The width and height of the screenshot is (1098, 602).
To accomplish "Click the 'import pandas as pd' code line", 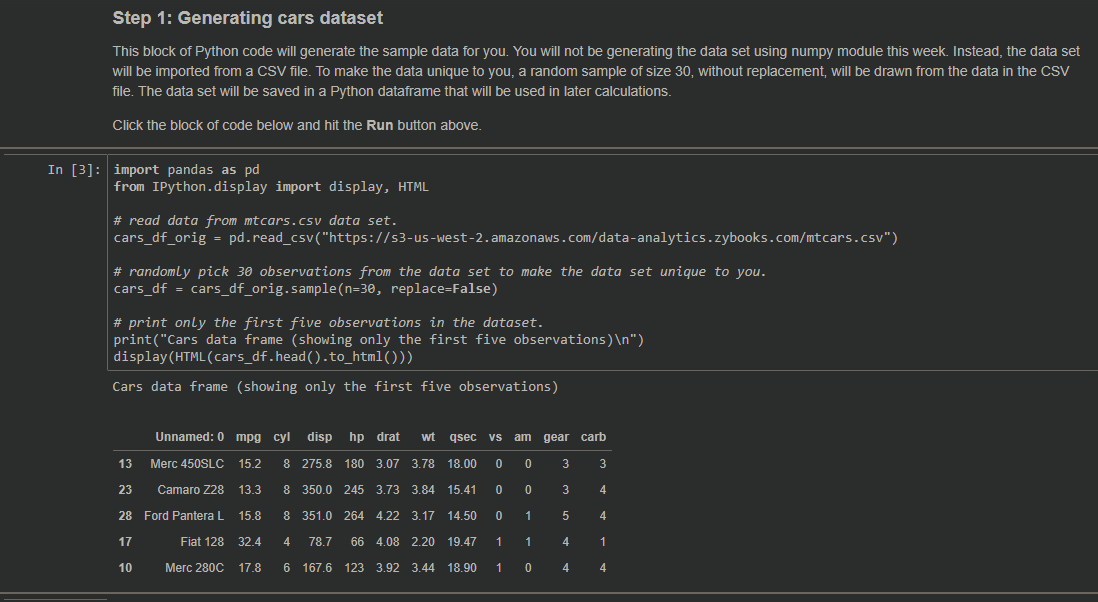I will 186,170.
